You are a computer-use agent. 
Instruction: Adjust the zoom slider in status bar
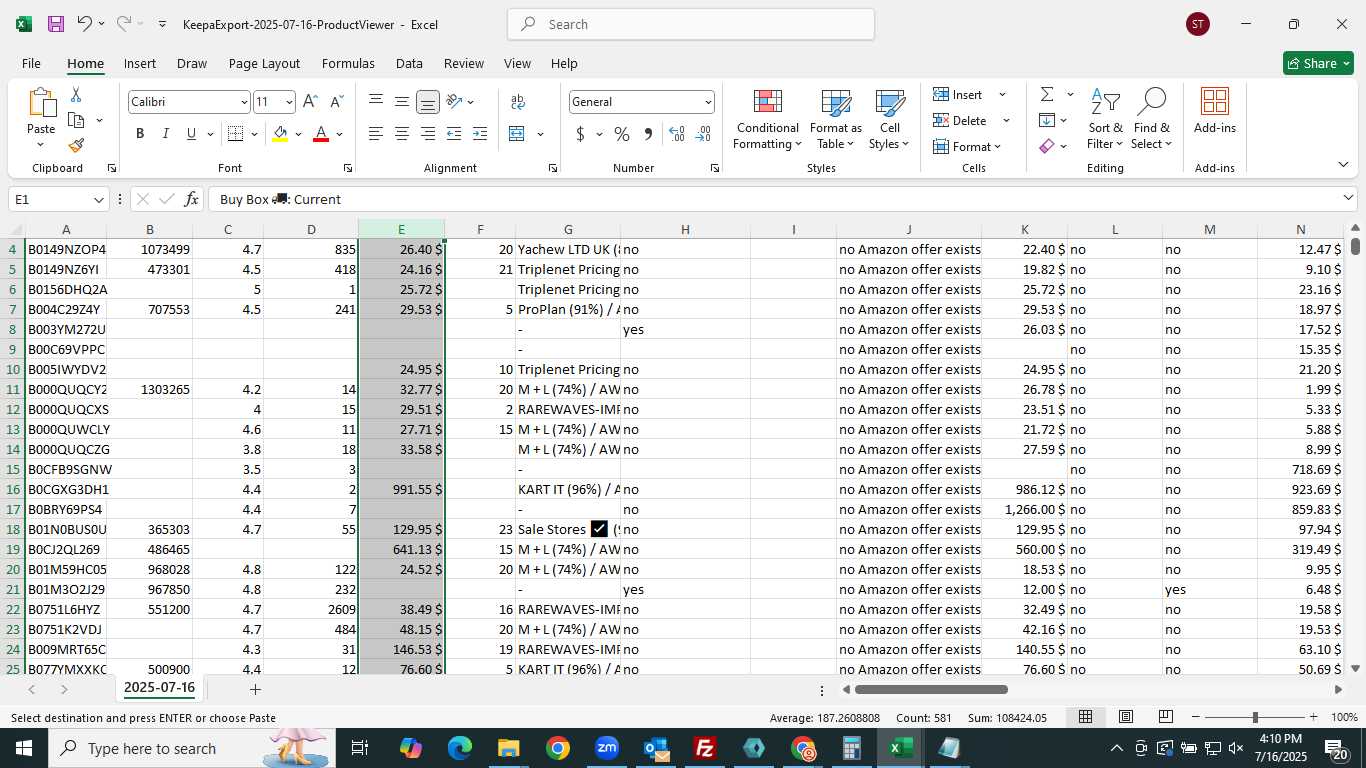(1254, 717)
